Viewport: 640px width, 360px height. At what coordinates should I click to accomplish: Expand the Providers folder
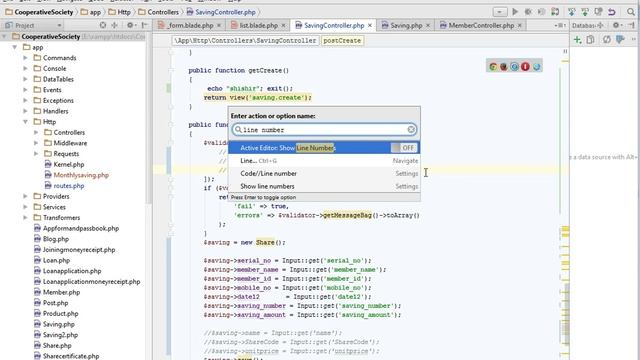[26, 196]
